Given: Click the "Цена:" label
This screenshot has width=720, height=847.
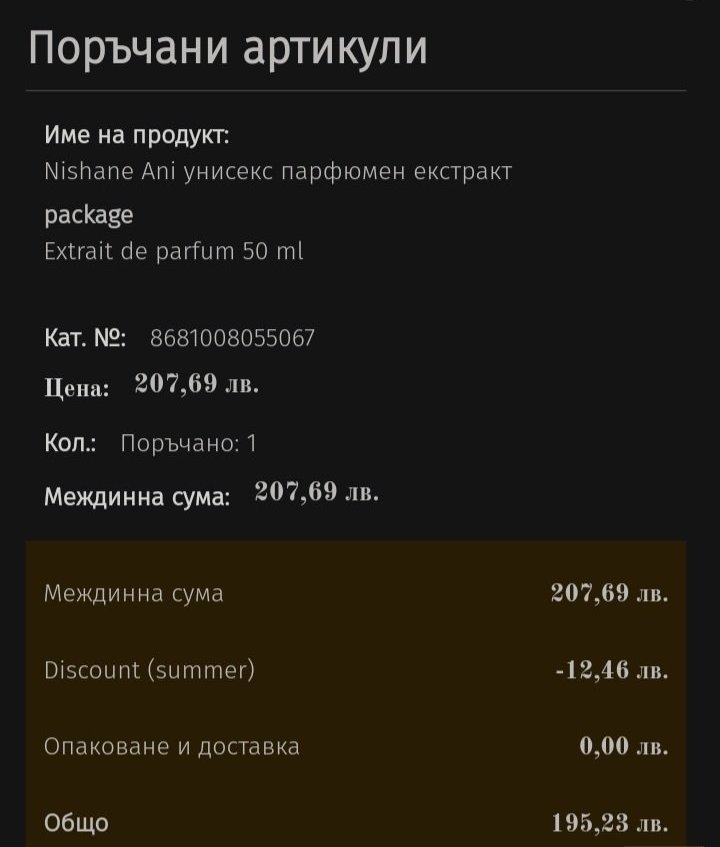Looking at the screenshot, I should 77,388.
